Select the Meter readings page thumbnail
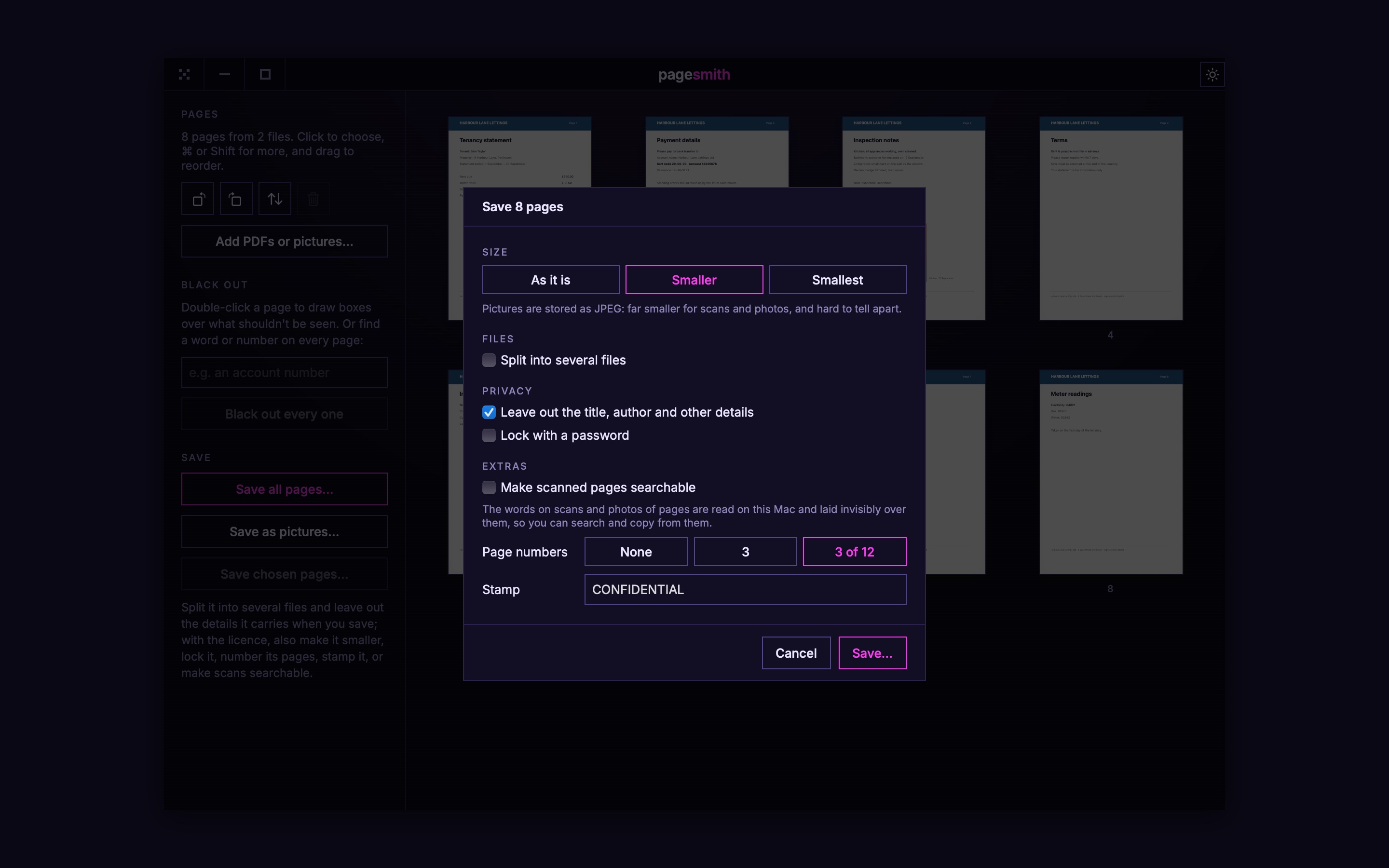This screenshot has height=868, width=1389. click(1111, 472)
